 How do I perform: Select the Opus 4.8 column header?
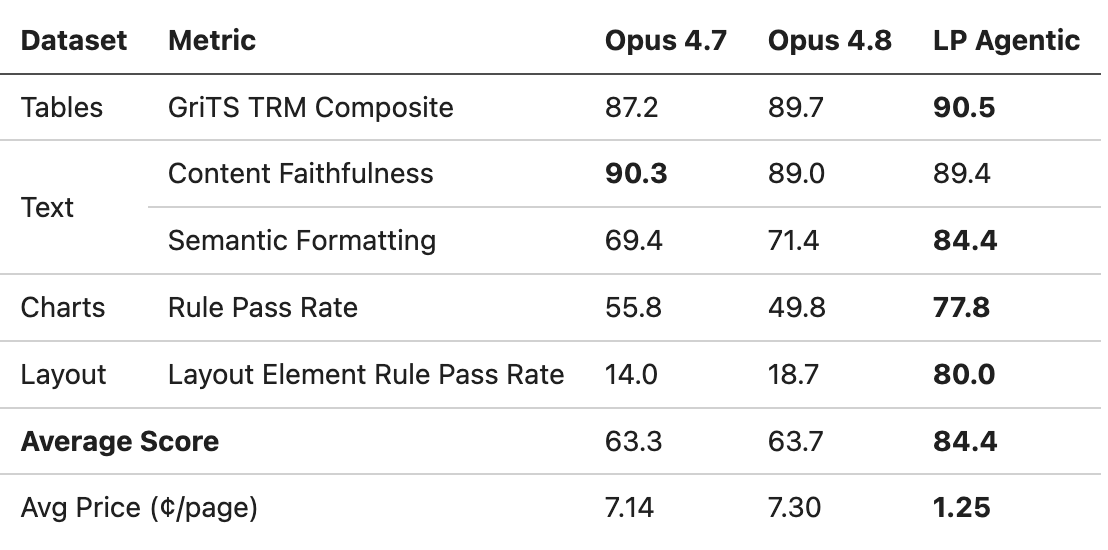coord(830,40)
